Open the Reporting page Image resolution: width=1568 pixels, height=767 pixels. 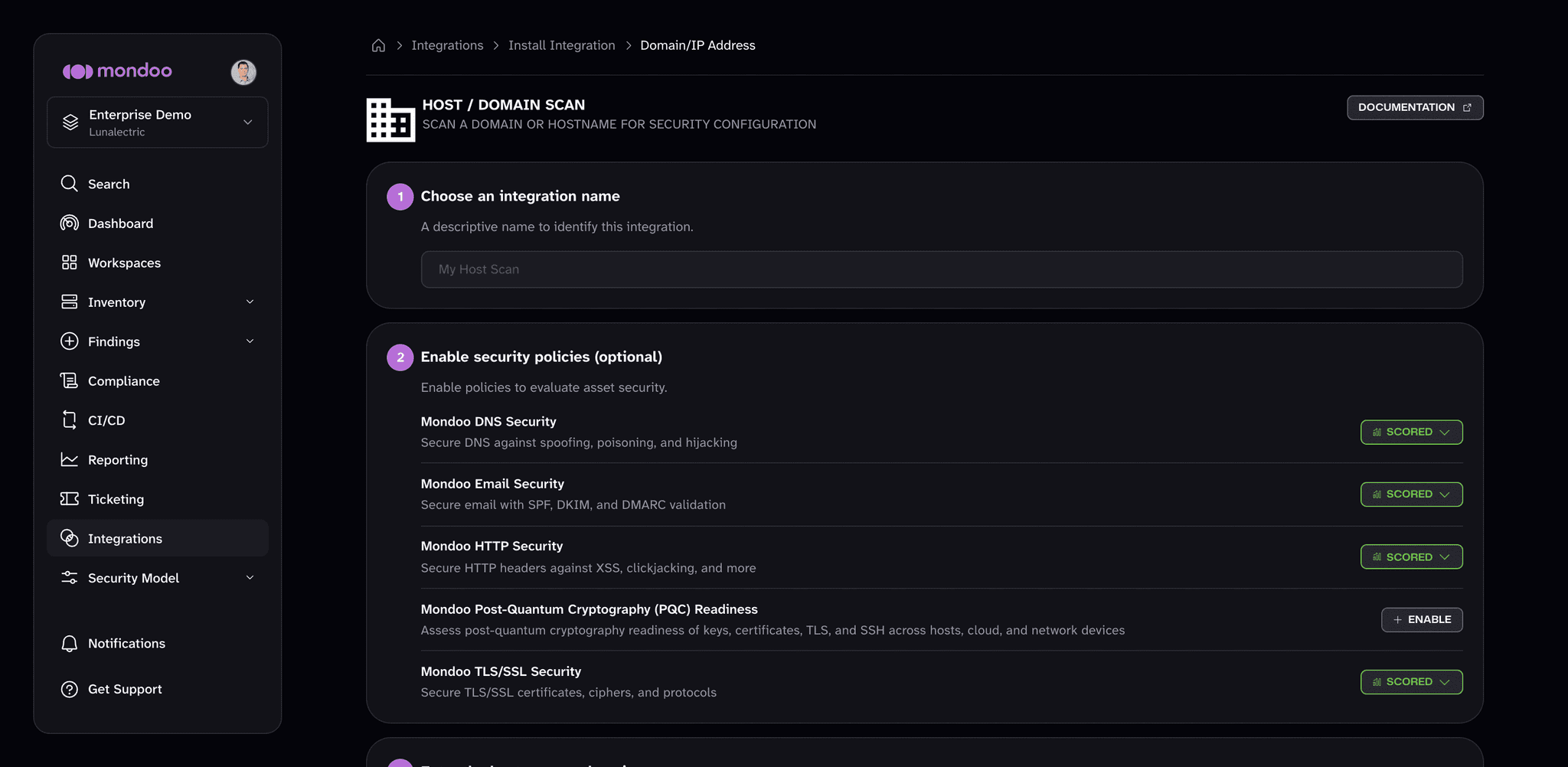(158, 460)
